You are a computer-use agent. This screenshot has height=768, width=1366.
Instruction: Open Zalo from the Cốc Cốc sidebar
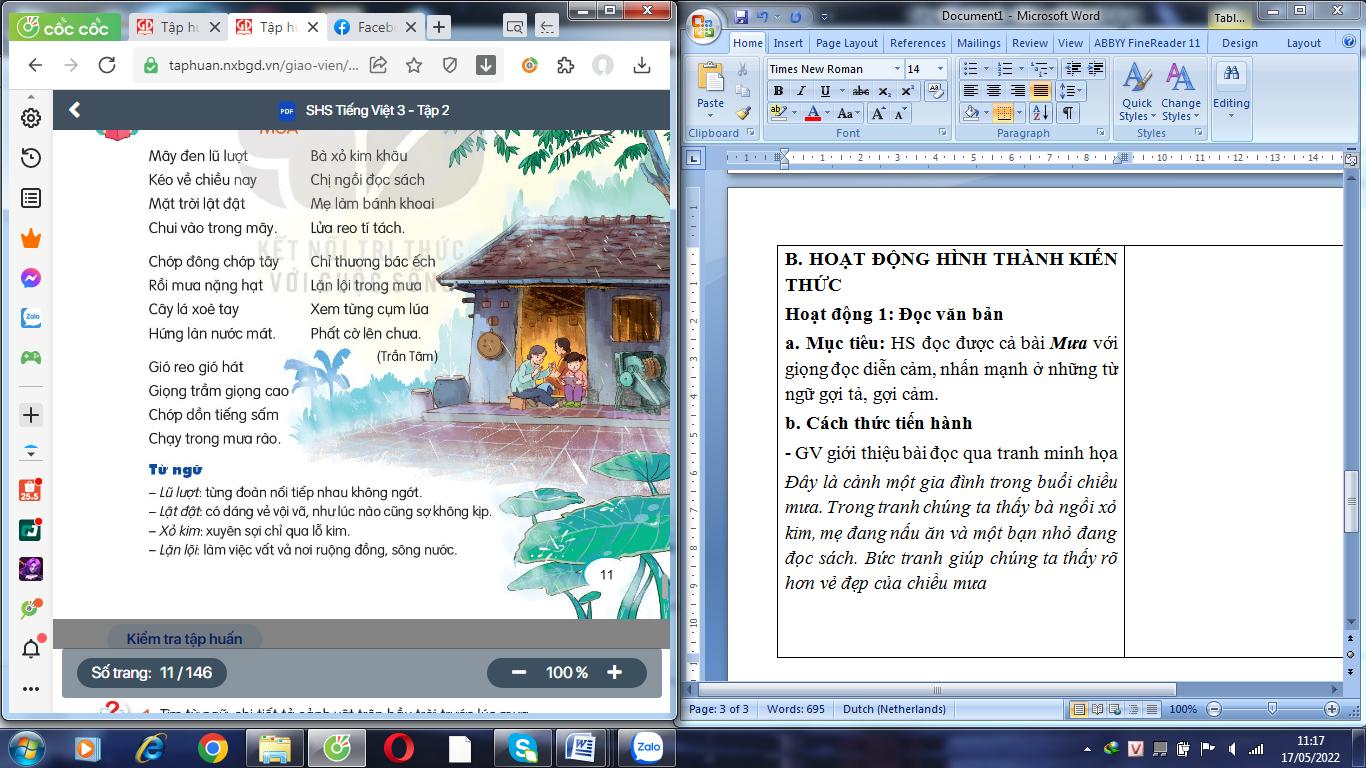[31, 318]
